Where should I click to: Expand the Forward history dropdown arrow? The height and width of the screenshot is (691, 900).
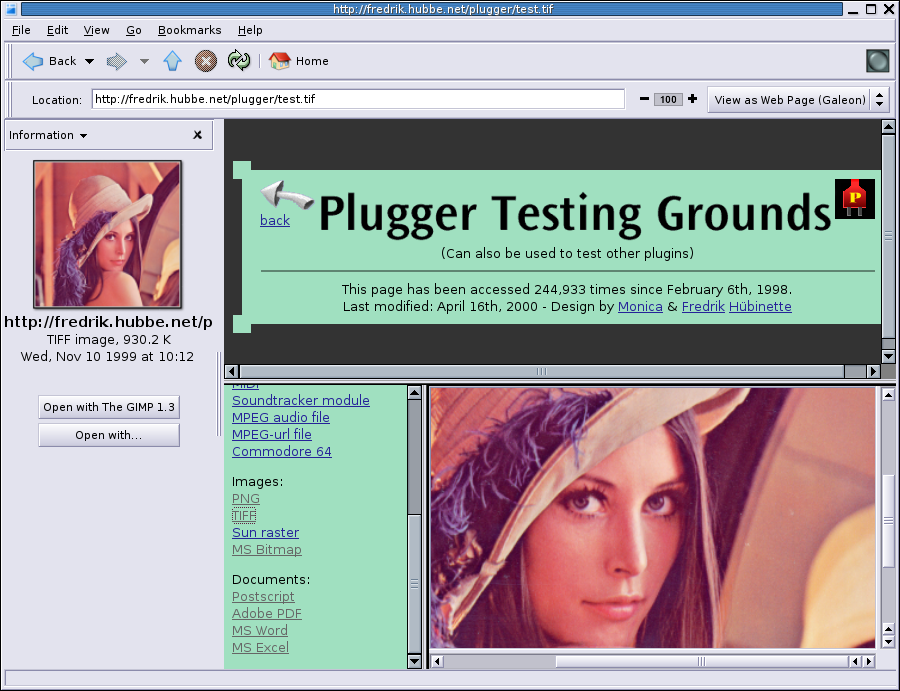point(144,61)
